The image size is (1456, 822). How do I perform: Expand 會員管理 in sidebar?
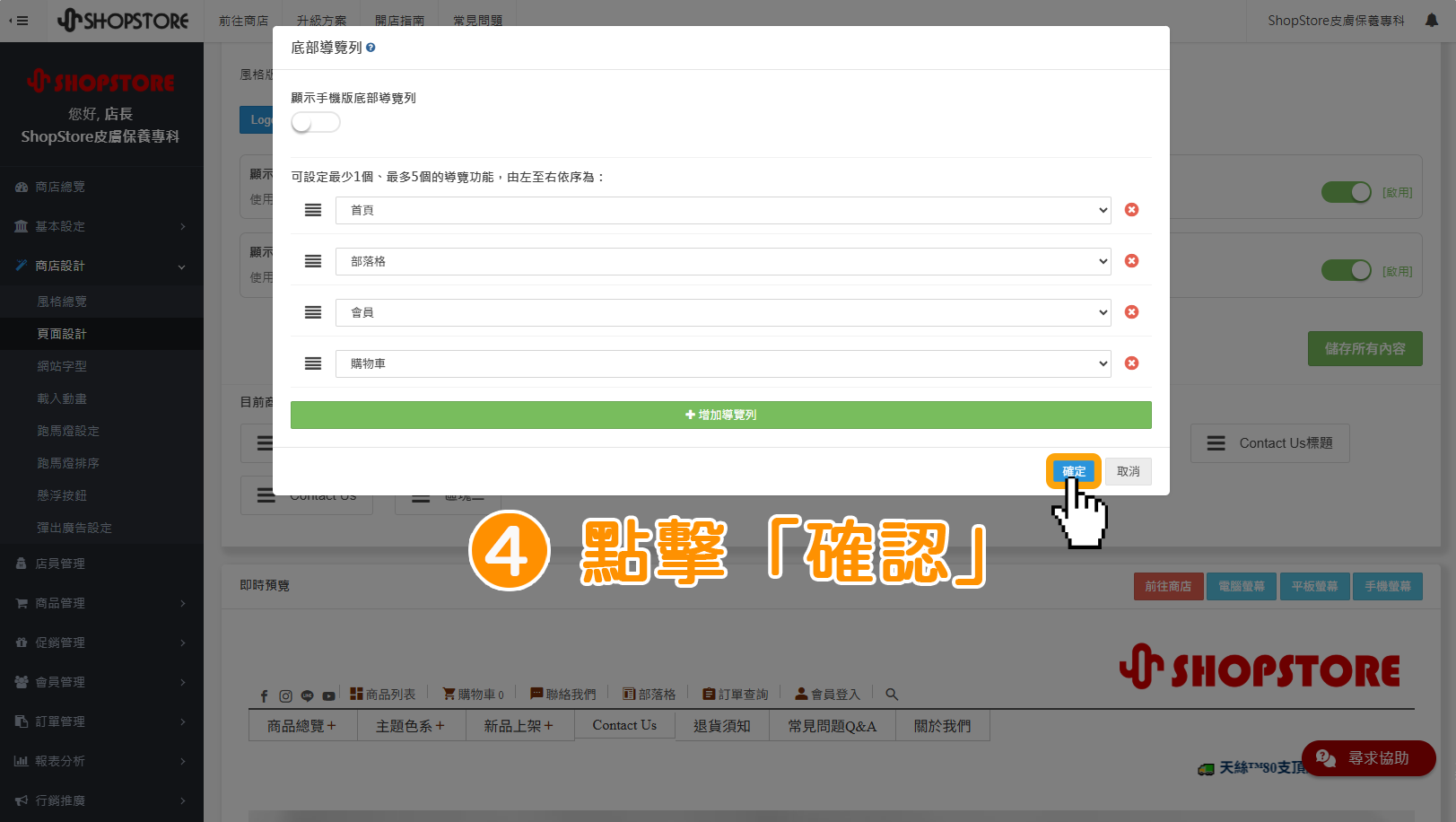101,682
